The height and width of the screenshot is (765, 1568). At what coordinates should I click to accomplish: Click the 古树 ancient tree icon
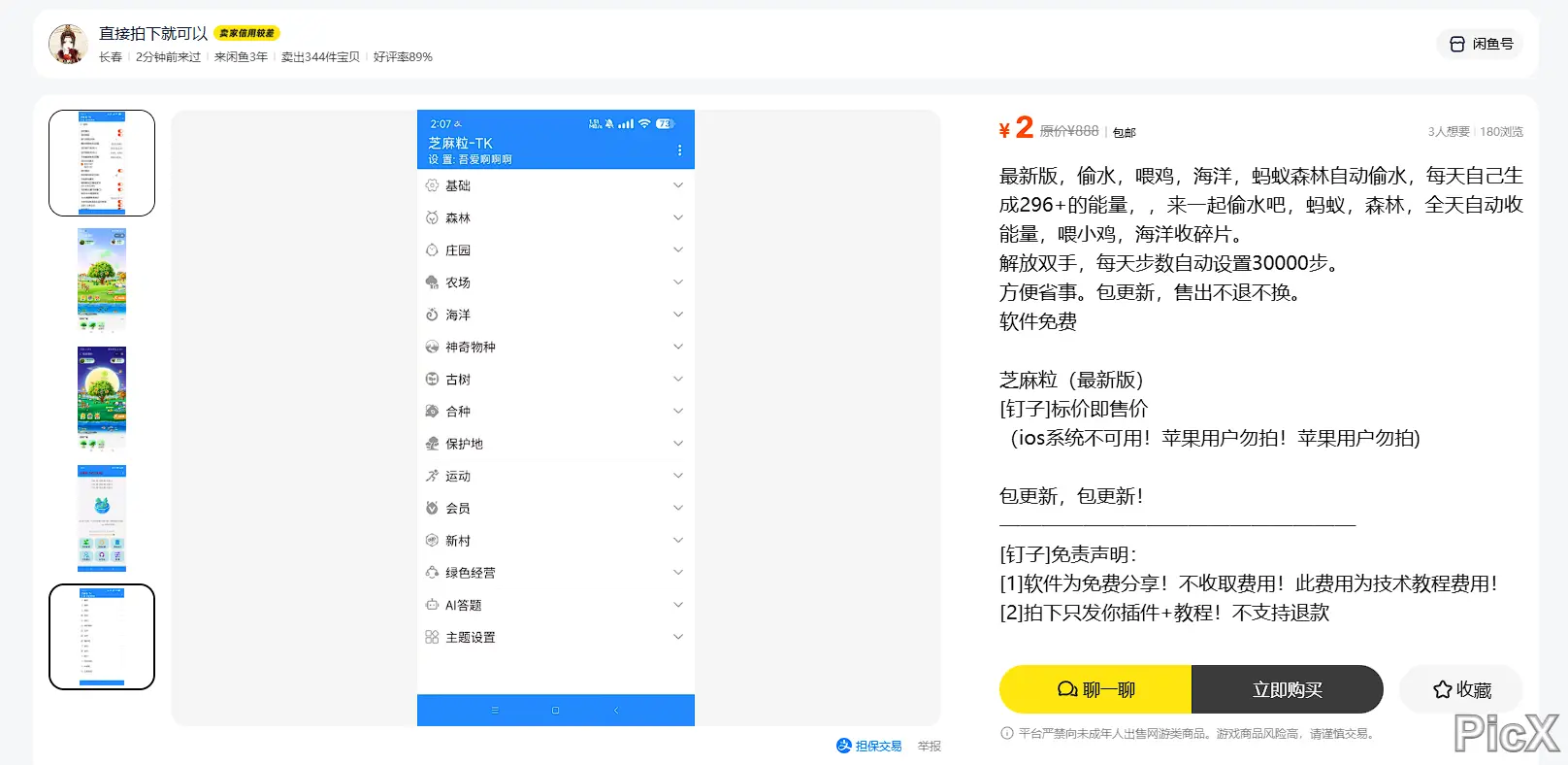click(x=432, y=379)
